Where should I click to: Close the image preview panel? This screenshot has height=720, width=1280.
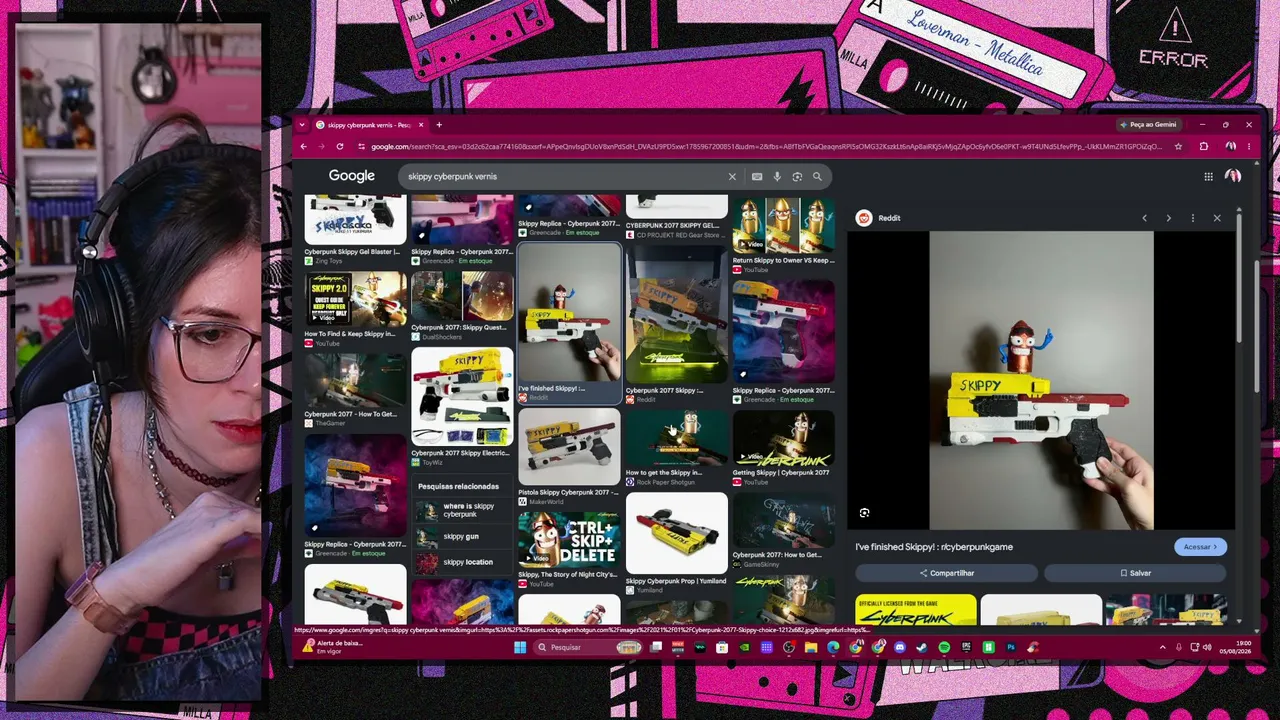click(1217, 218)
